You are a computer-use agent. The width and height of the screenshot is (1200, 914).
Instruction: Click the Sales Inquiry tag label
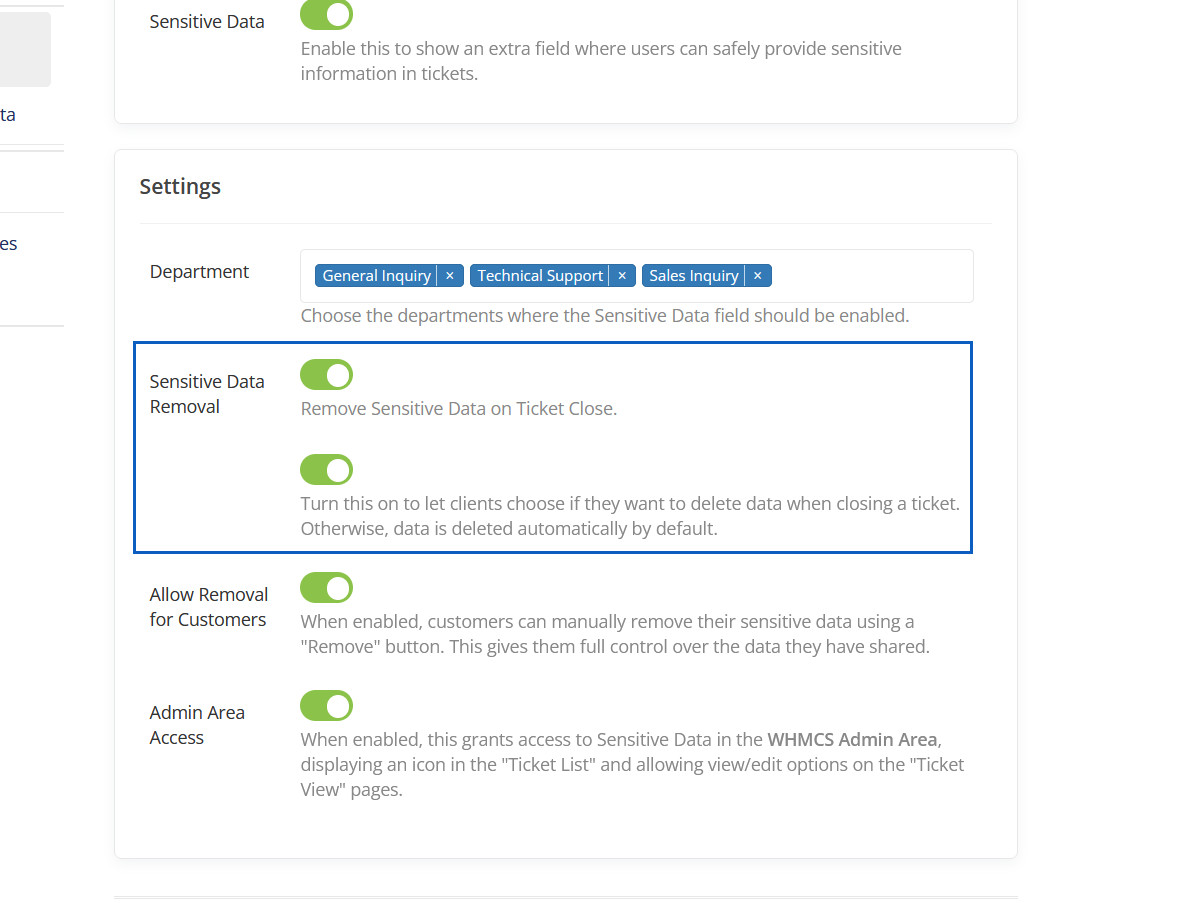(x=693, y=276)
